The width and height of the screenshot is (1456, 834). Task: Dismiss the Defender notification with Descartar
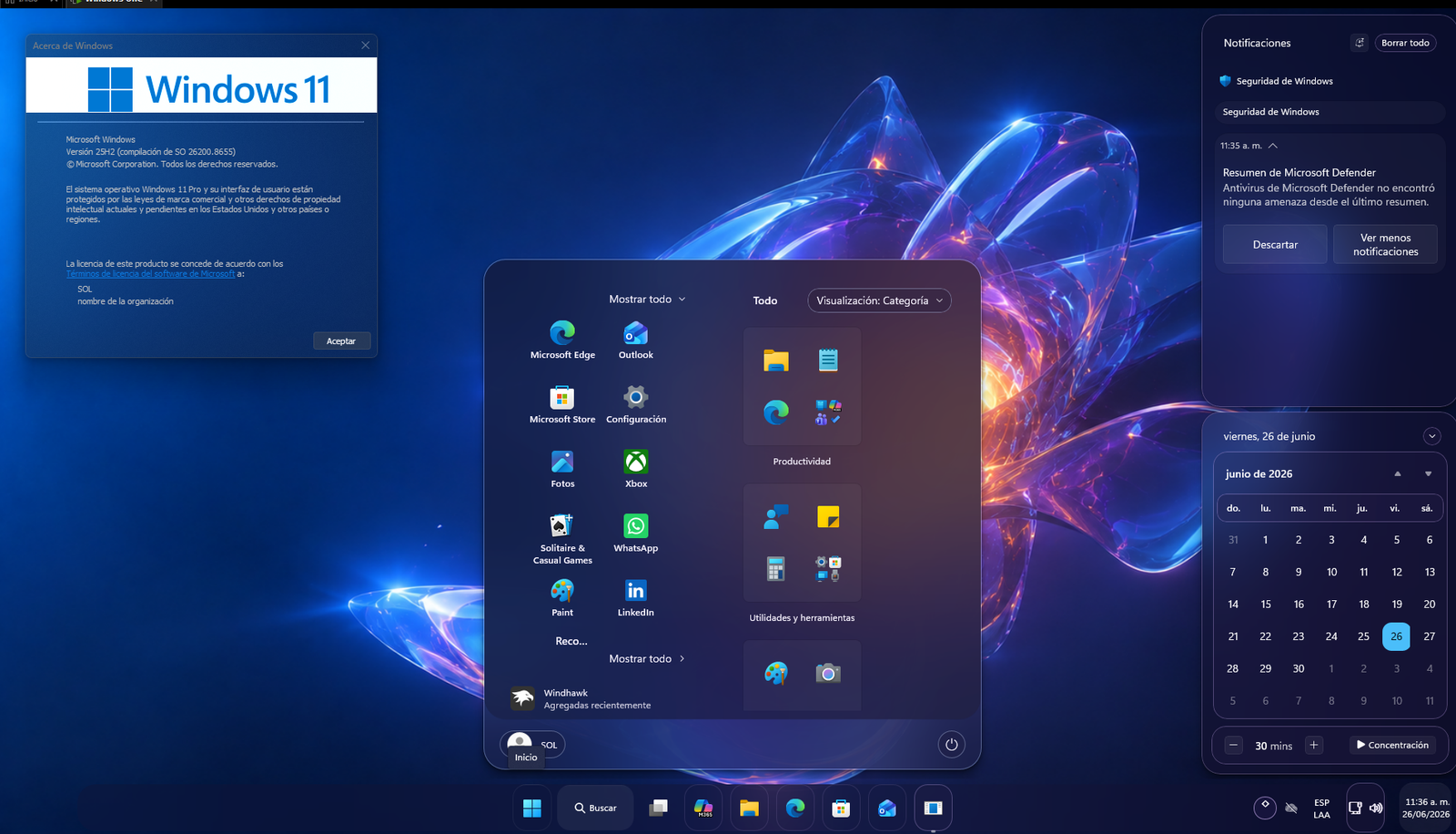coord(1275,245)
